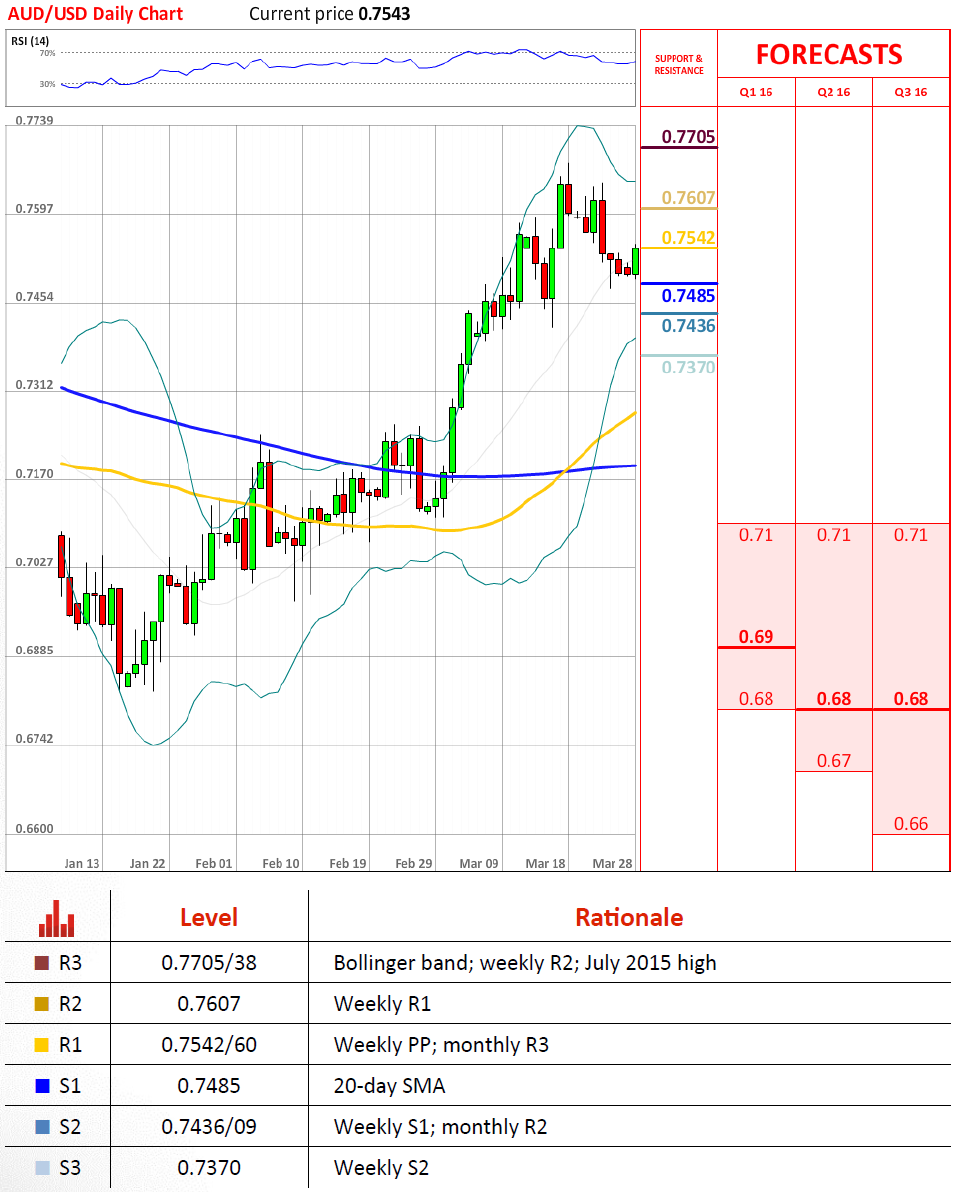
Task: Click the Q3 16 forecast column header
Action: (x=910, y=92)
